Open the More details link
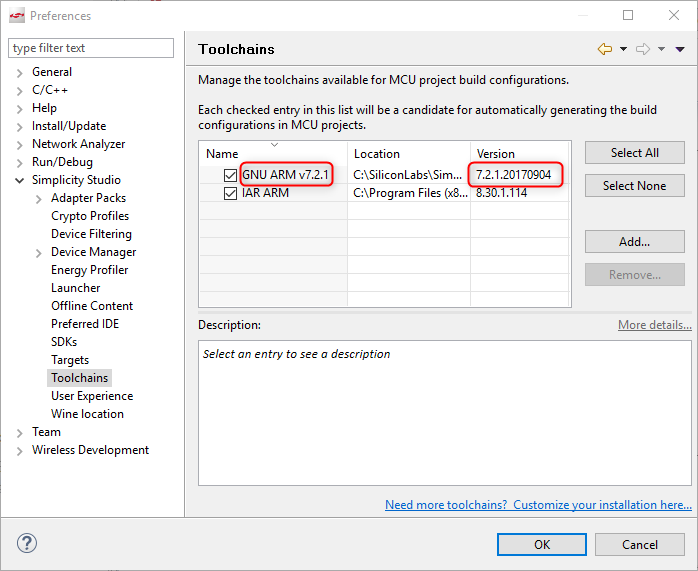The width and height of the screenshot is (698, 571). (654, 325)
